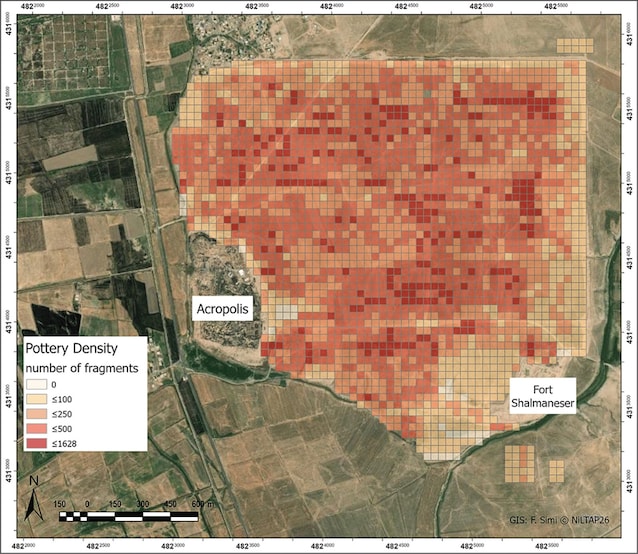
Task: Click the ≤100 legend label text
Action: coord(62,399)
